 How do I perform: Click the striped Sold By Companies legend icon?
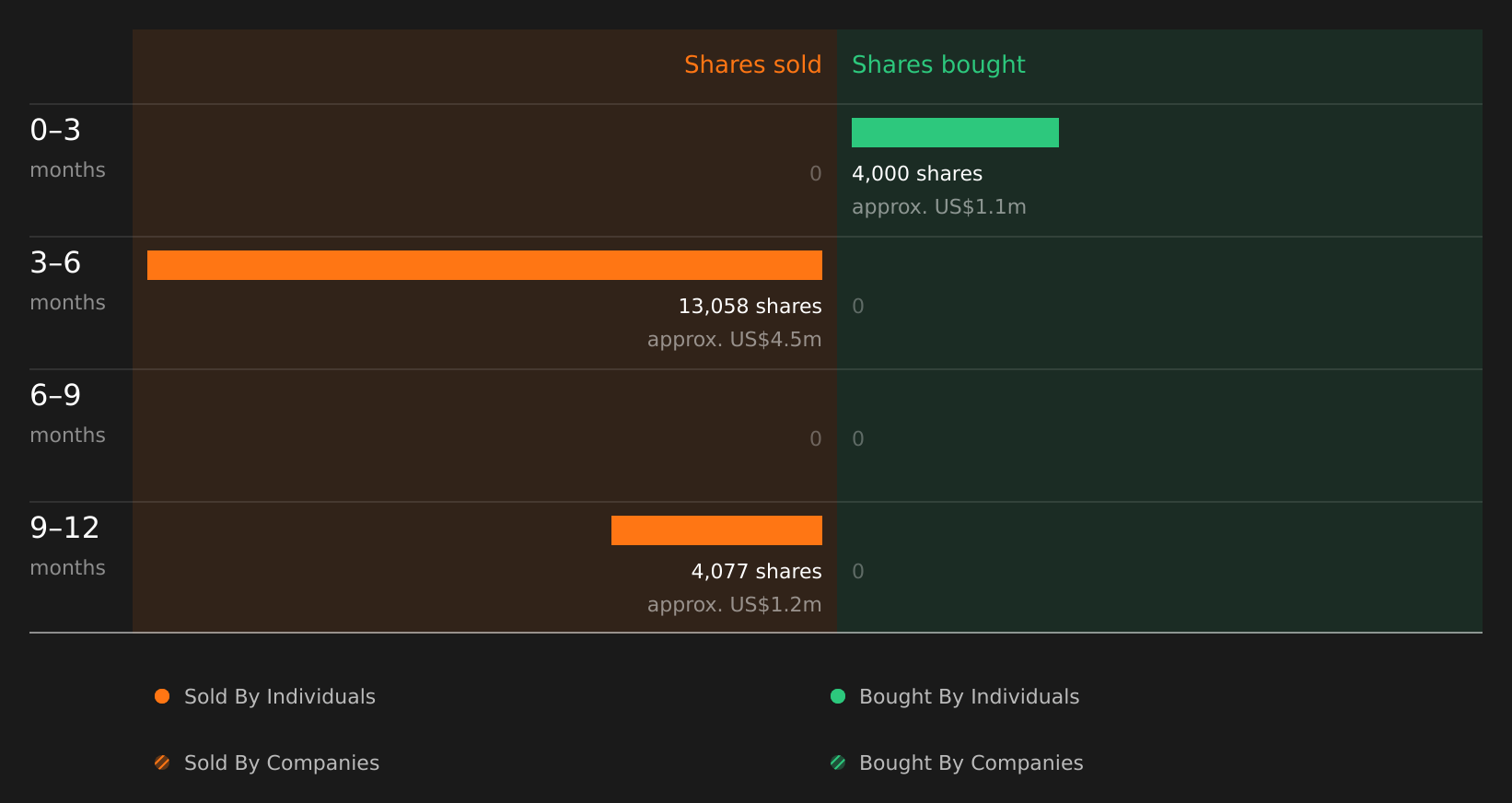(x=162, y=762)
